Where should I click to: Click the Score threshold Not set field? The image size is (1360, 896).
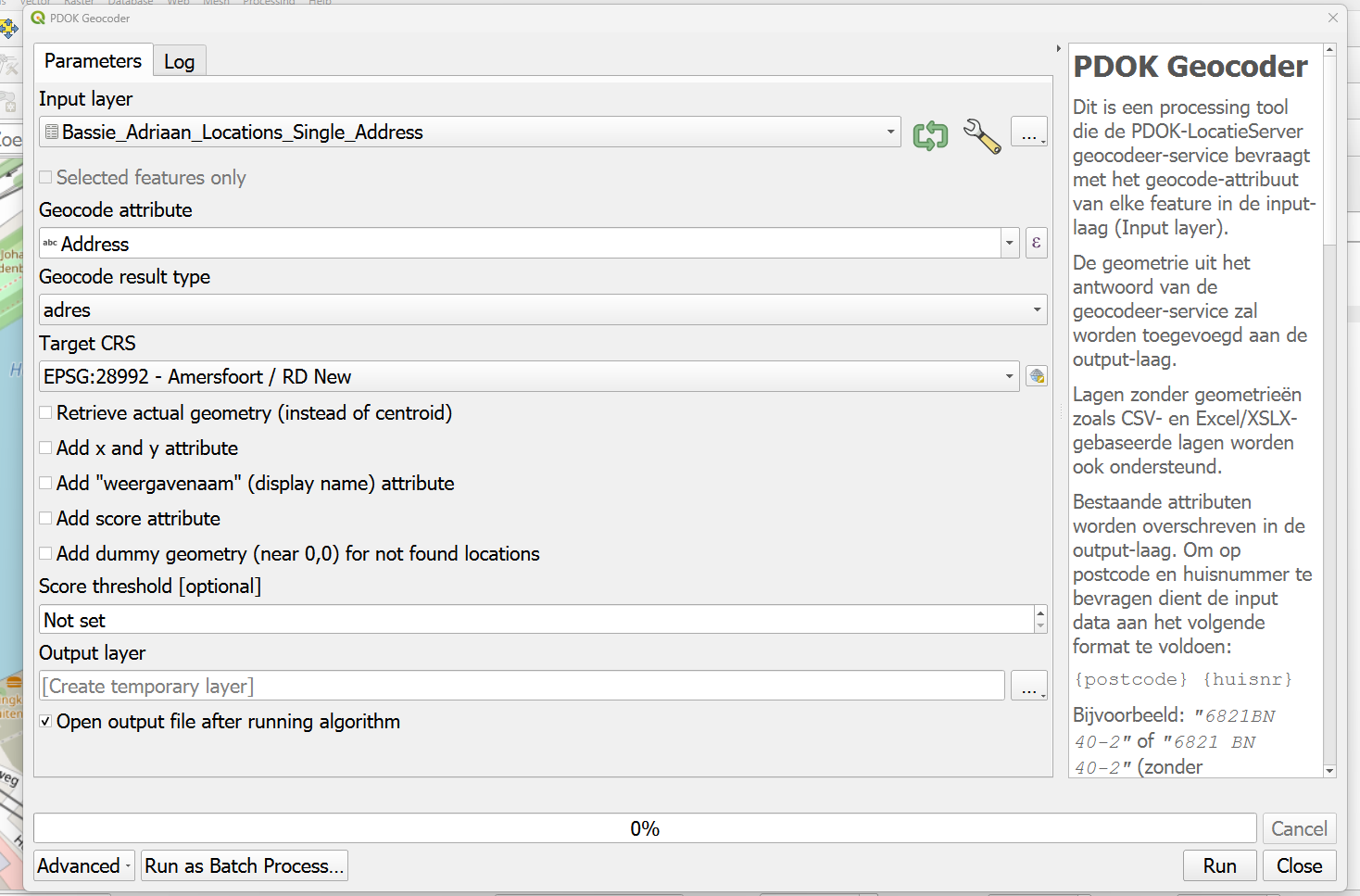536,620
